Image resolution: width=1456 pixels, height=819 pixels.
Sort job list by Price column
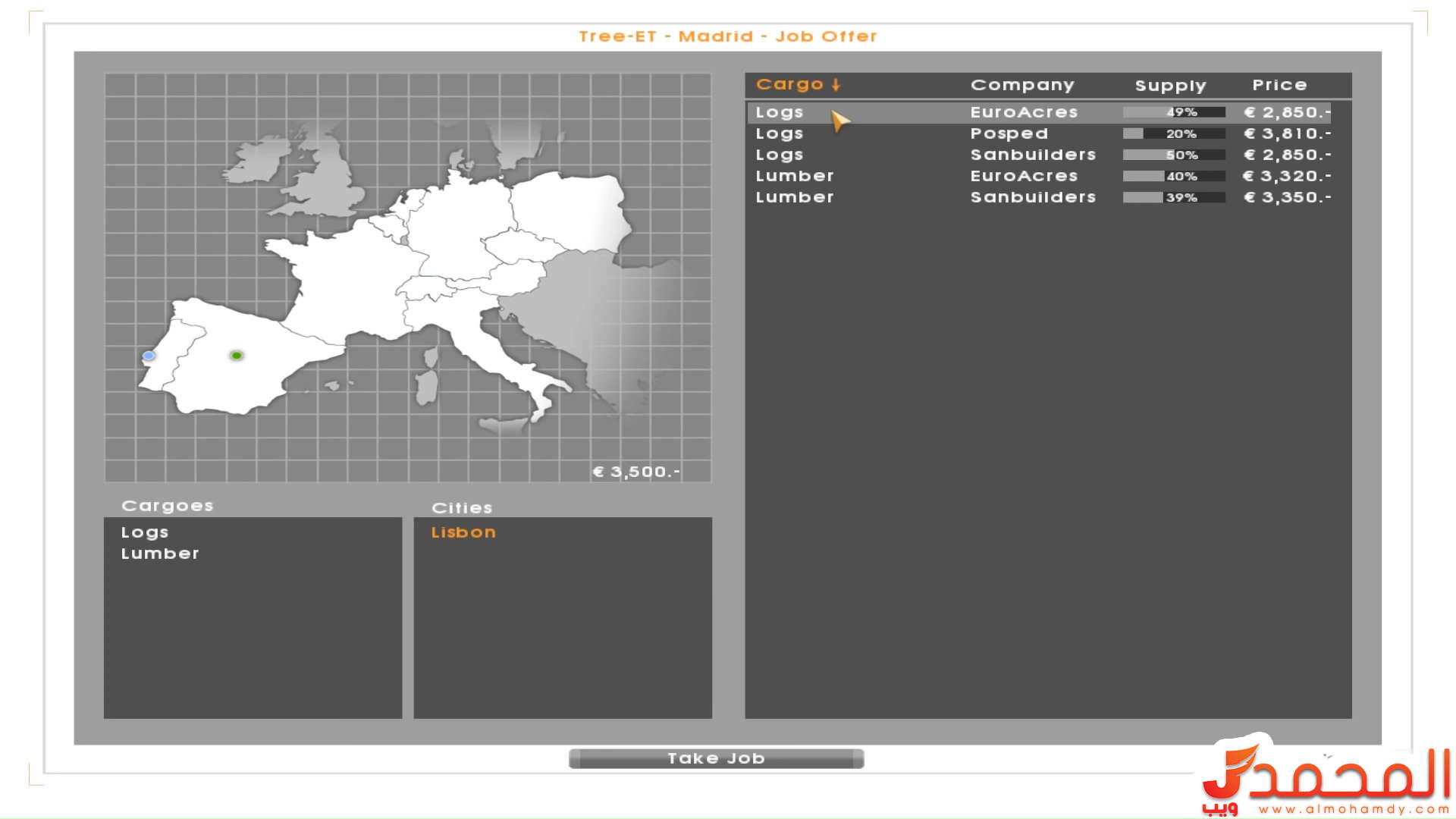(1279, 85)
